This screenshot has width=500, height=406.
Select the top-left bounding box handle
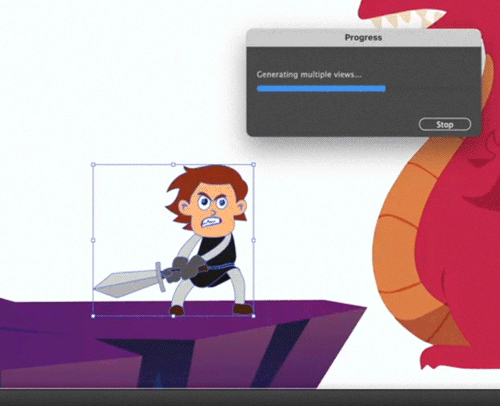[x=93, y=165]
